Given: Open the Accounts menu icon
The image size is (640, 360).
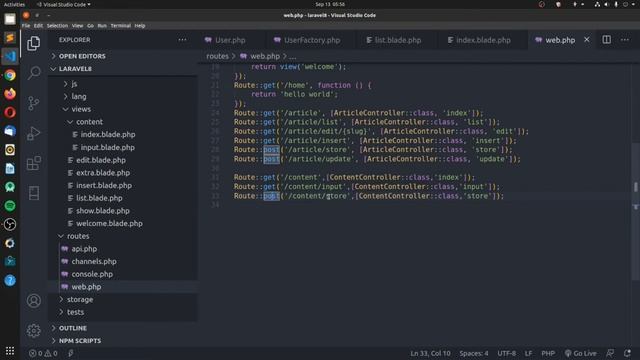Looking at the screenshot, I should (x=33, y=301).
